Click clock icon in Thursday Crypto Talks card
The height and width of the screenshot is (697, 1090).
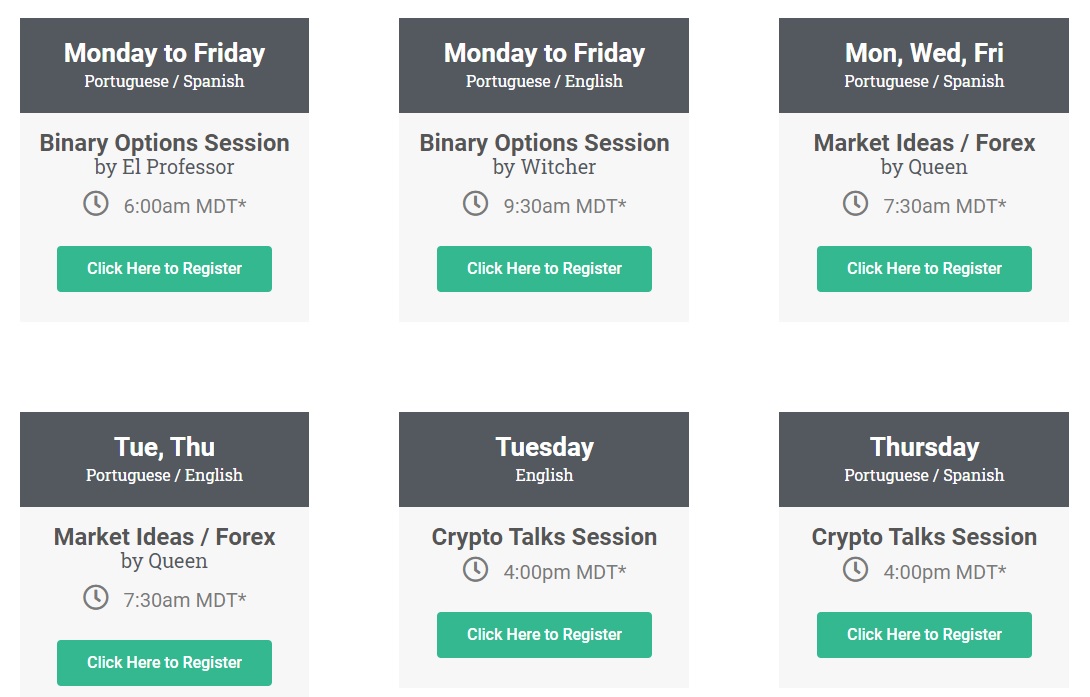click(x=856, y=570)
